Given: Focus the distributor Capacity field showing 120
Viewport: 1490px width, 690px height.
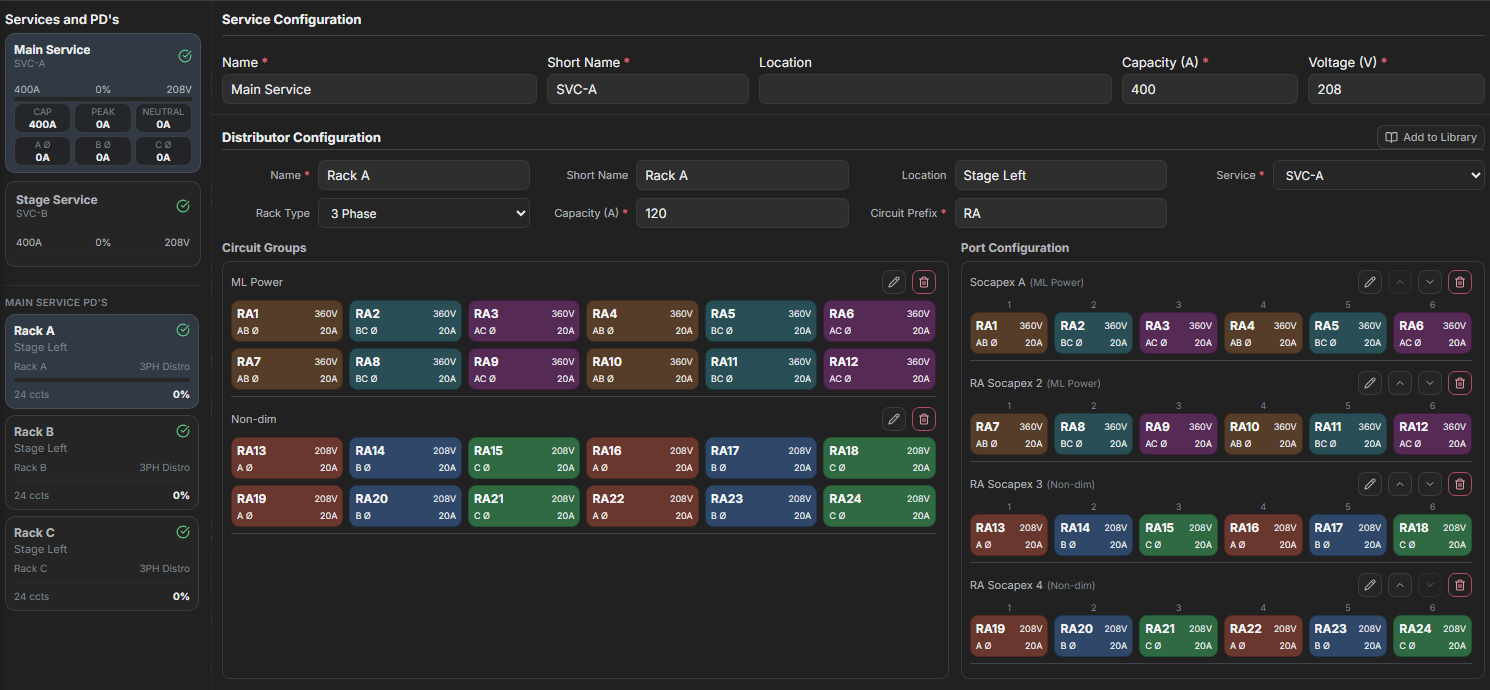Looking at the screenshot, I should click(742, 213).
